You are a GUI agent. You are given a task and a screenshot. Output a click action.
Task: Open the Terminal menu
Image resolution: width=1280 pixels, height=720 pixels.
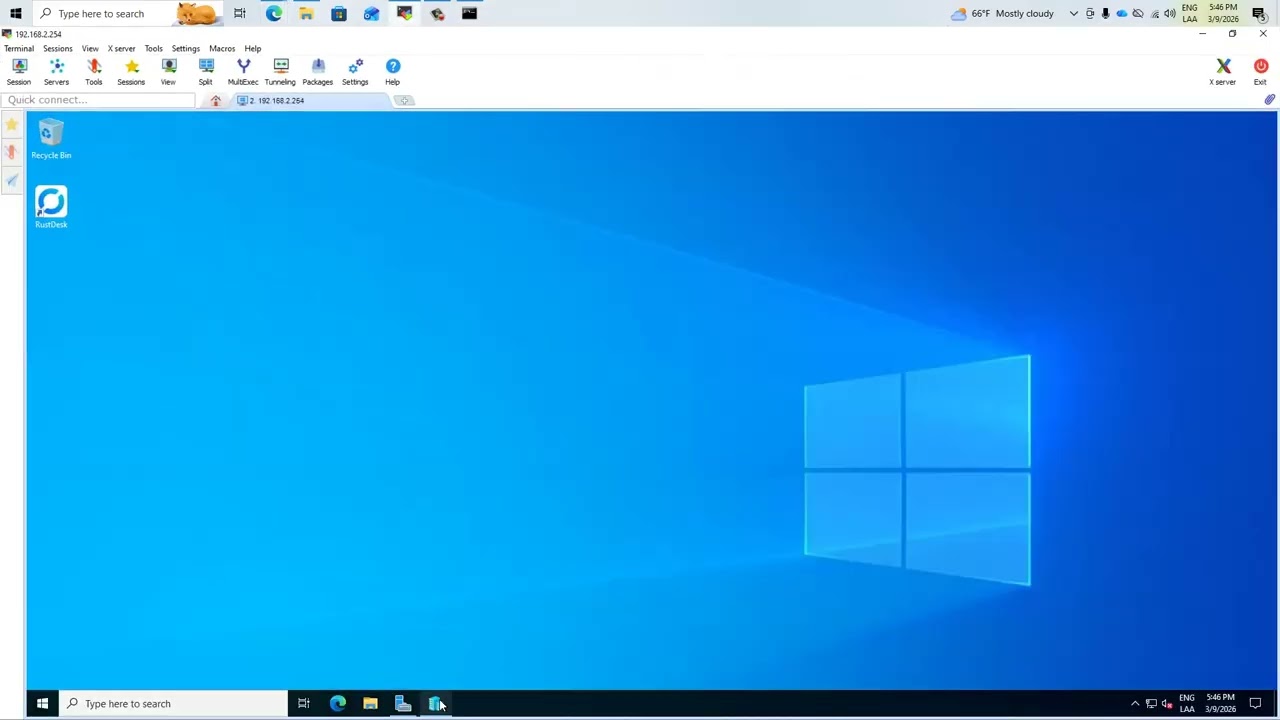pyautogui.click(x=19, y=48)
